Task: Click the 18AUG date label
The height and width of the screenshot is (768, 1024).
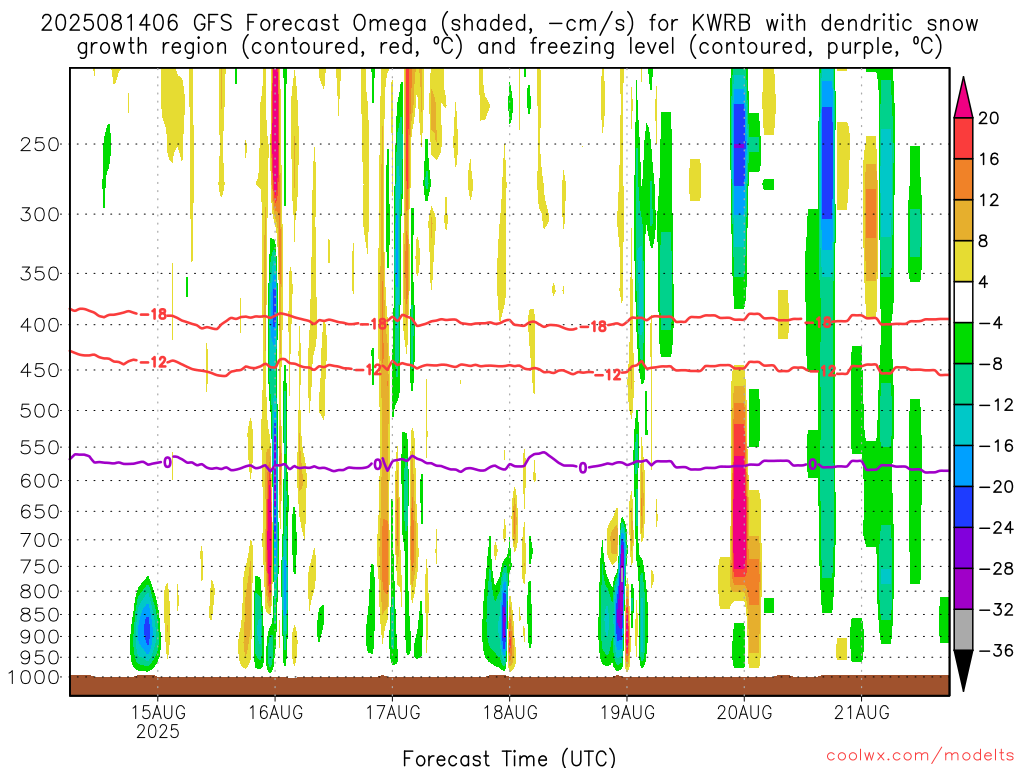Action: 510,712
